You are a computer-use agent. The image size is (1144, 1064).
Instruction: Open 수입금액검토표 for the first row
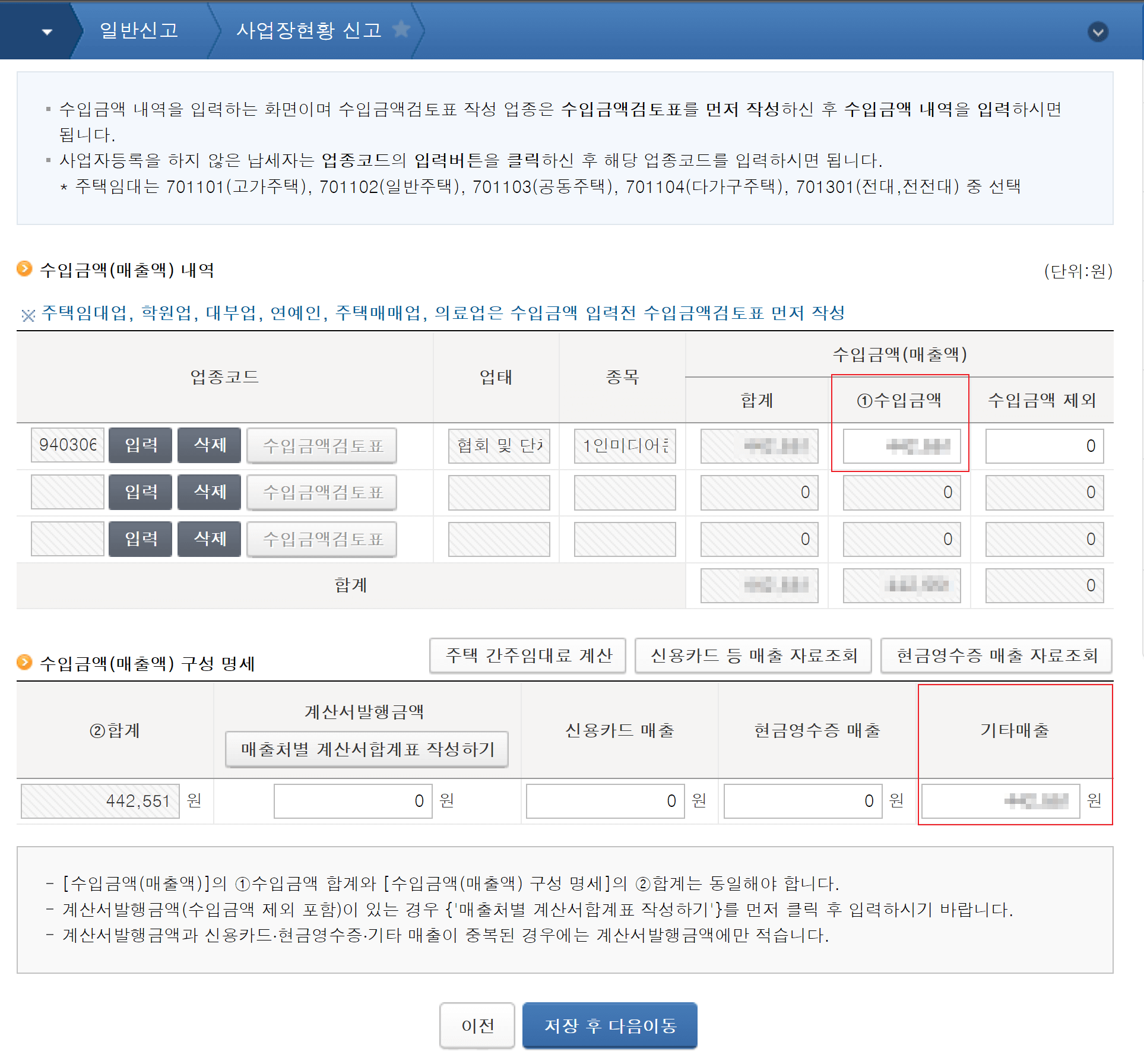[x=322, y=445]
